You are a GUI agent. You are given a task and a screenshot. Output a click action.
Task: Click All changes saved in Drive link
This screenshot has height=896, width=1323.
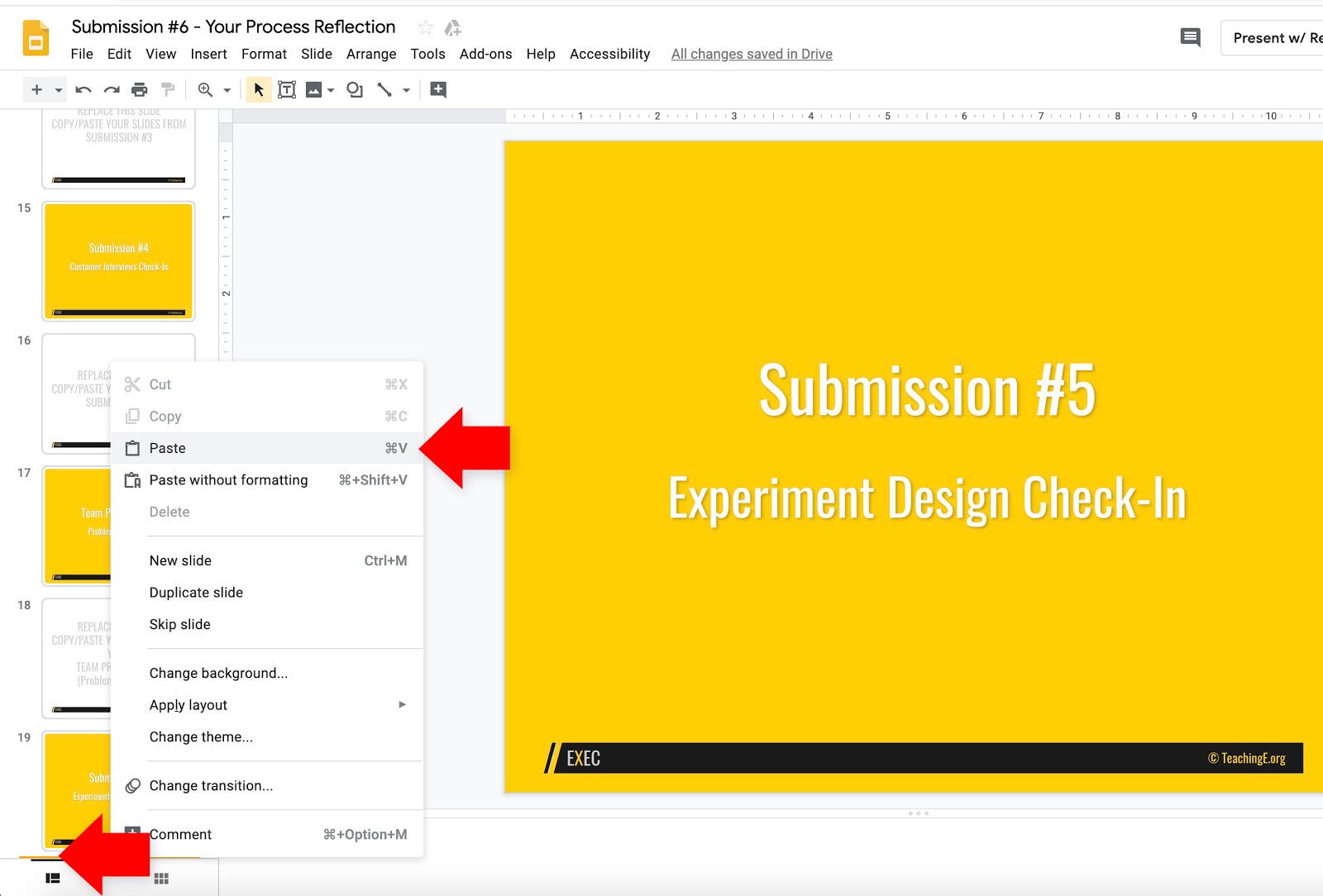tap(752, 54)
